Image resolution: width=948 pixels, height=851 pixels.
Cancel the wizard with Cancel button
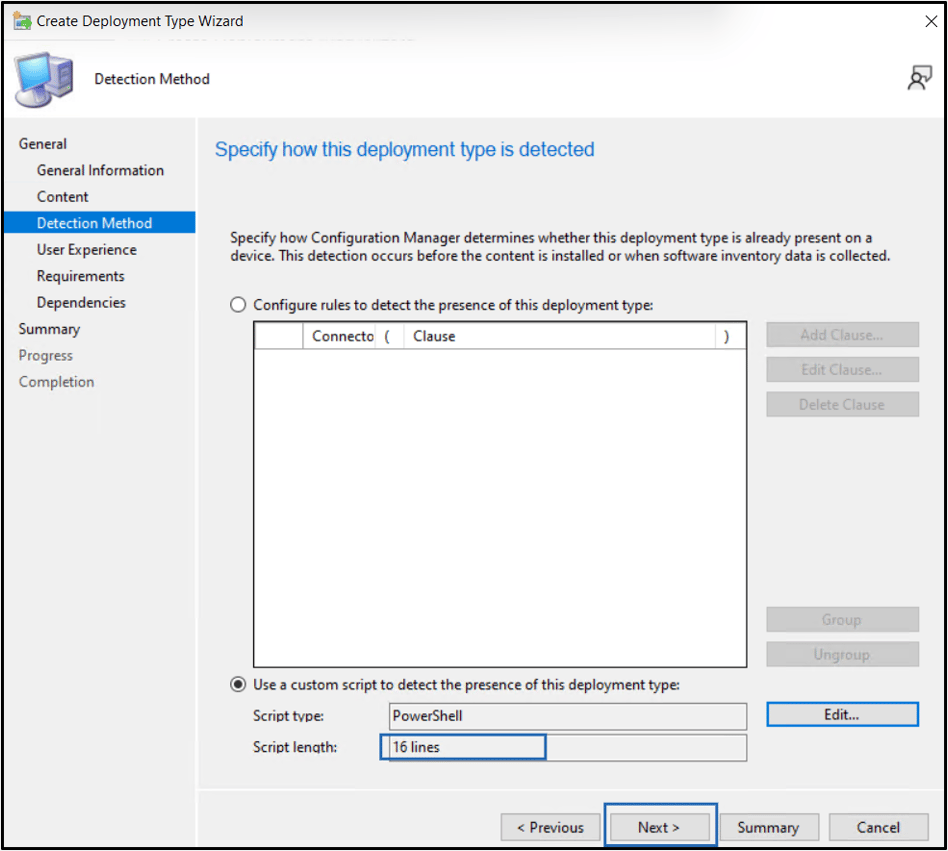(x=878, y=827)
